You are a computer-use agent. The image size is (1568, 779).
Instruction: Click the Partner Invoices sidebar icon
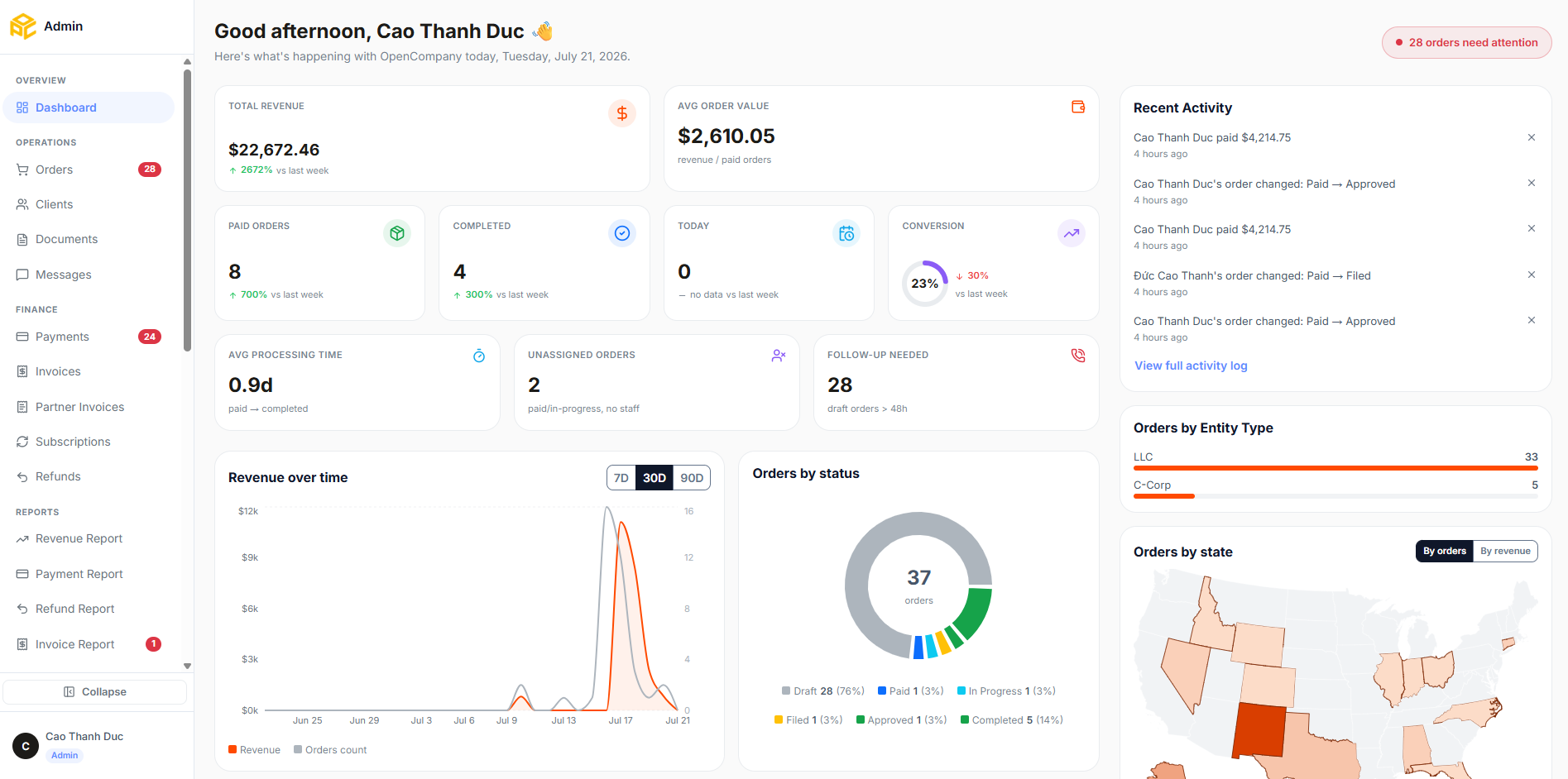coord(22,407)
